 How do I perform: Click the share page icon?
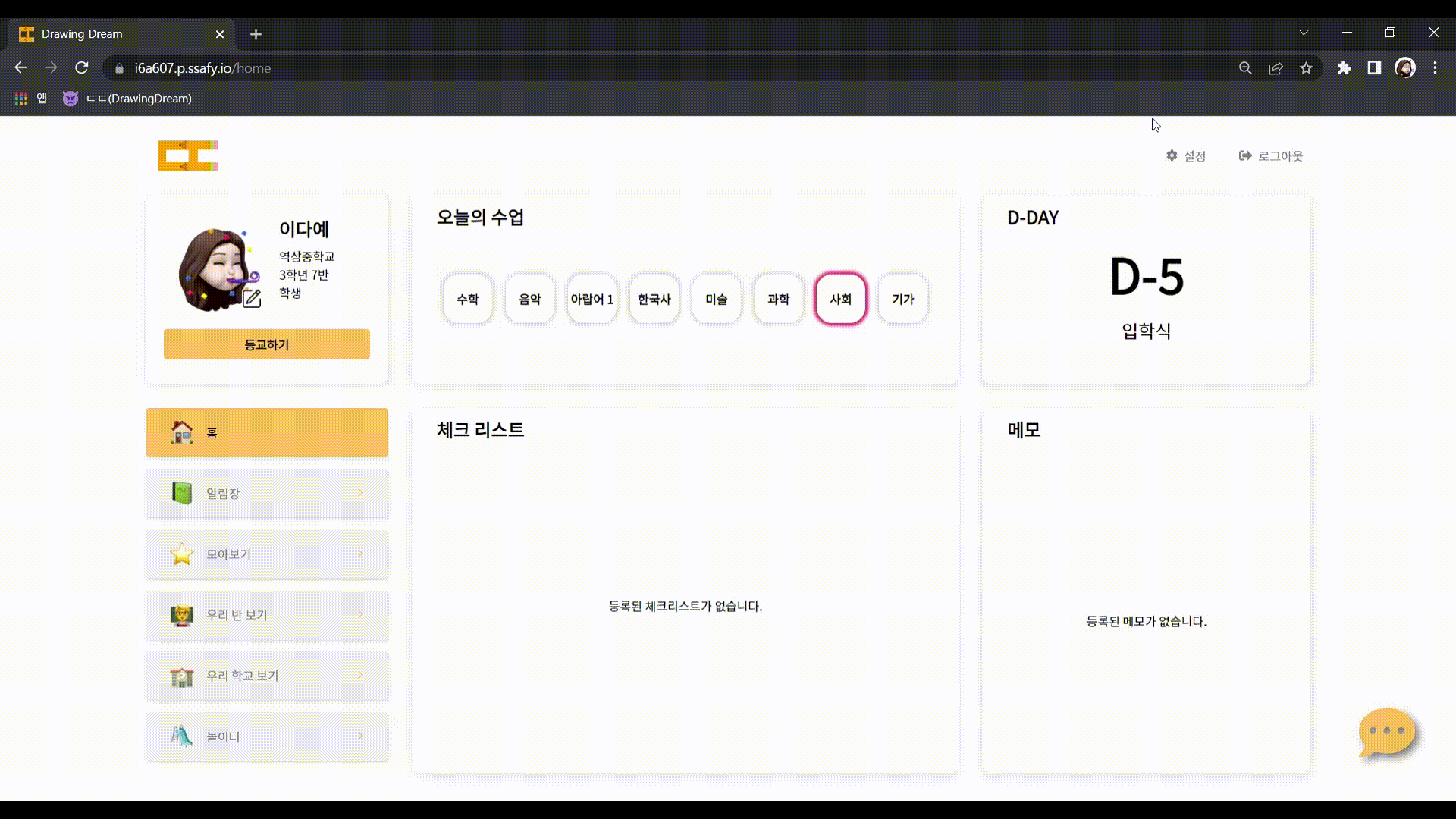(1276, 68)
